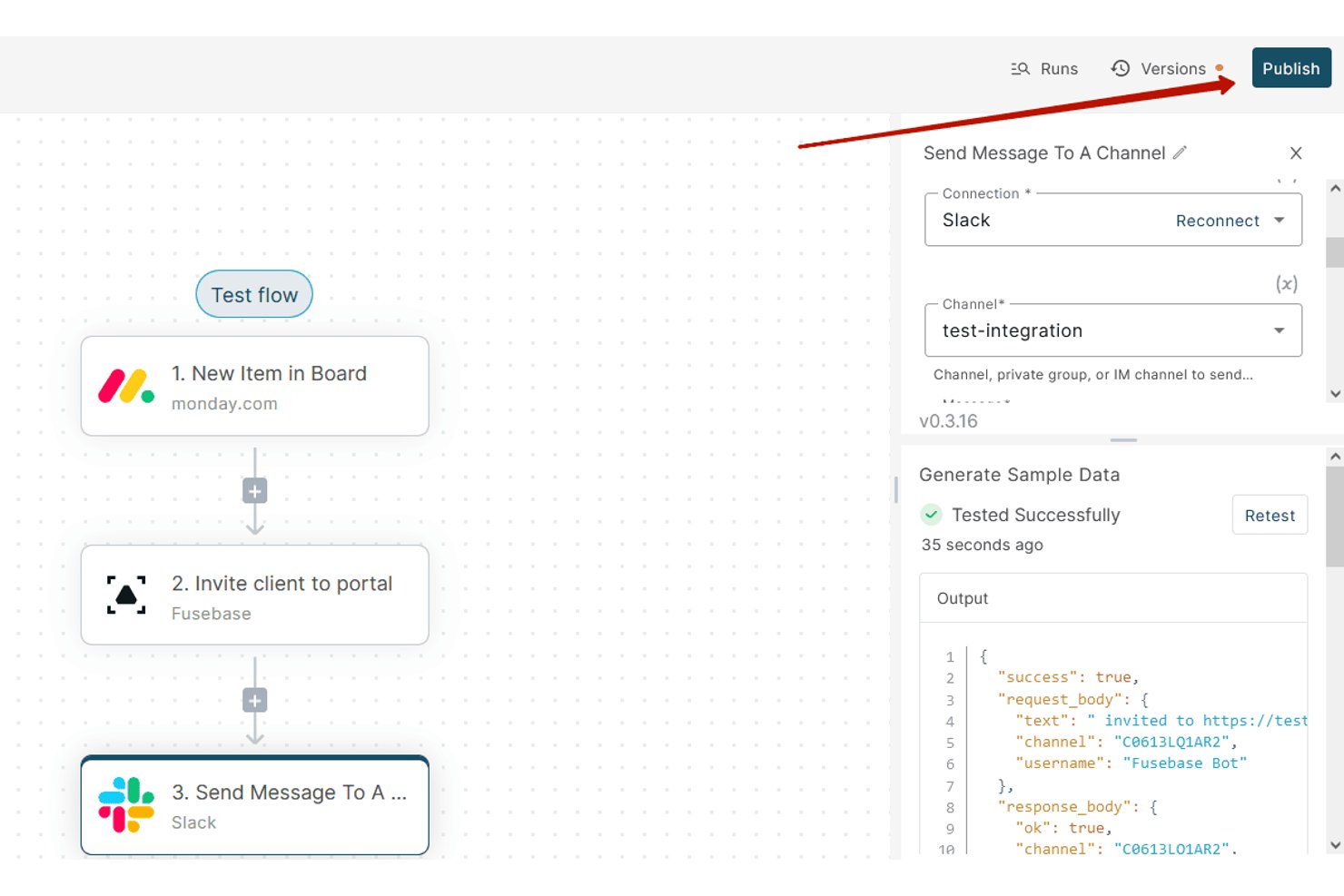Click the Output header label

pyautogui.click(x=963, y=598)
